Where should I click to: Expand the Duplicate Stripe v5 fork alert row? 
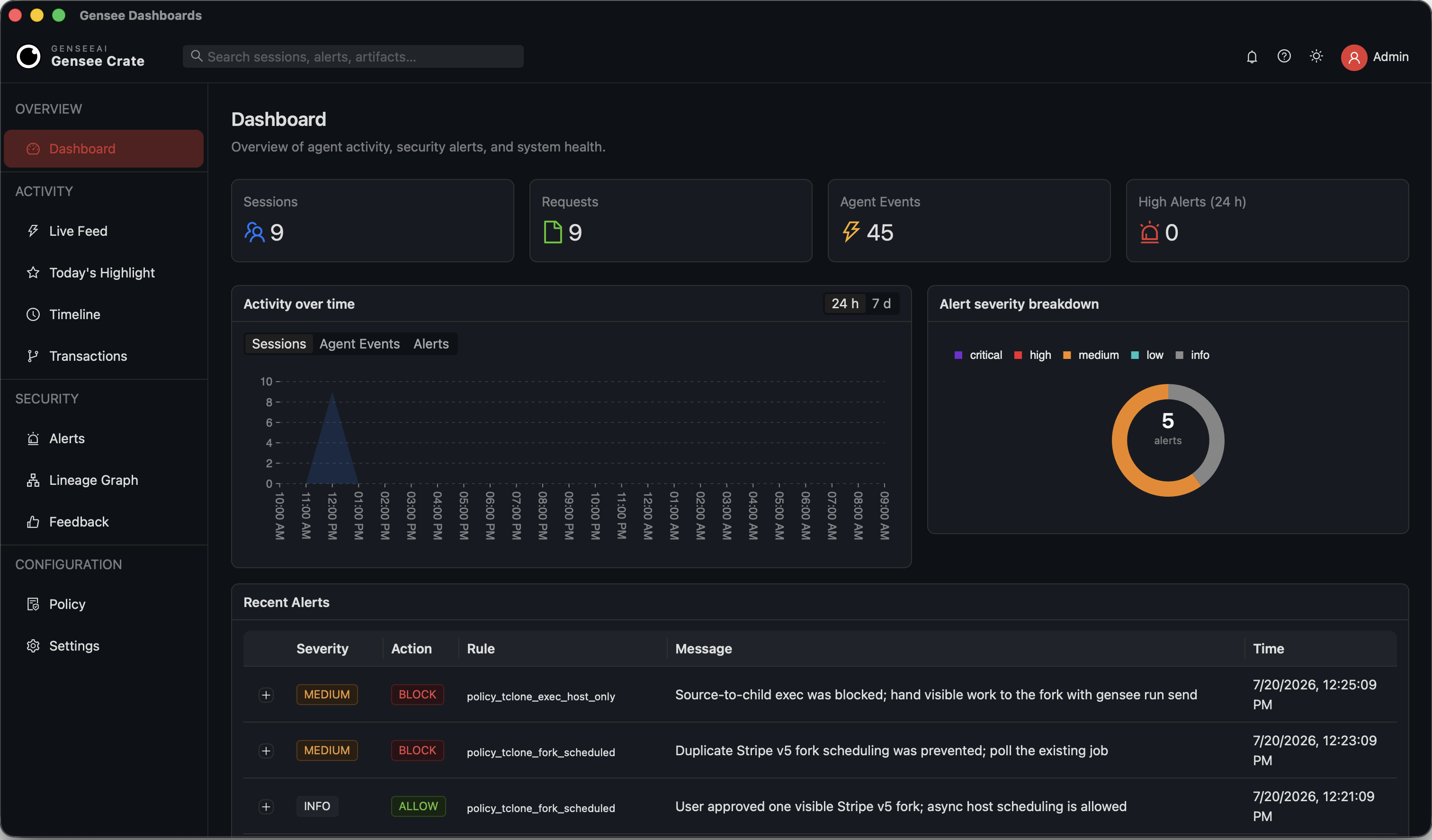pyautogui.click(x=266, y=751)
